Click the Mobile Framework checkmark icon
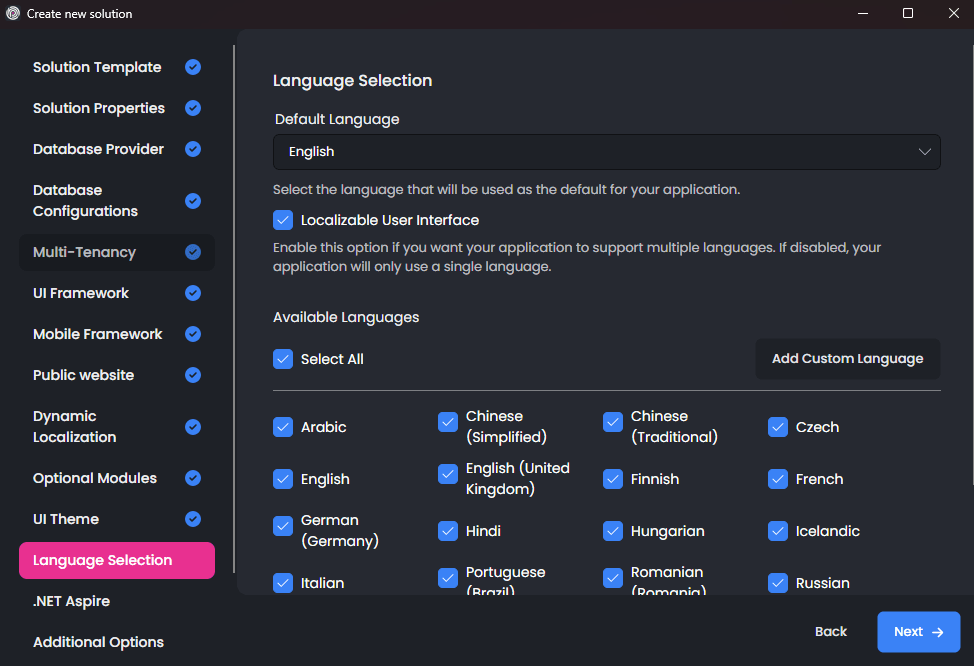This screenshot has width=974, height=666. click(x=192, y=334)
